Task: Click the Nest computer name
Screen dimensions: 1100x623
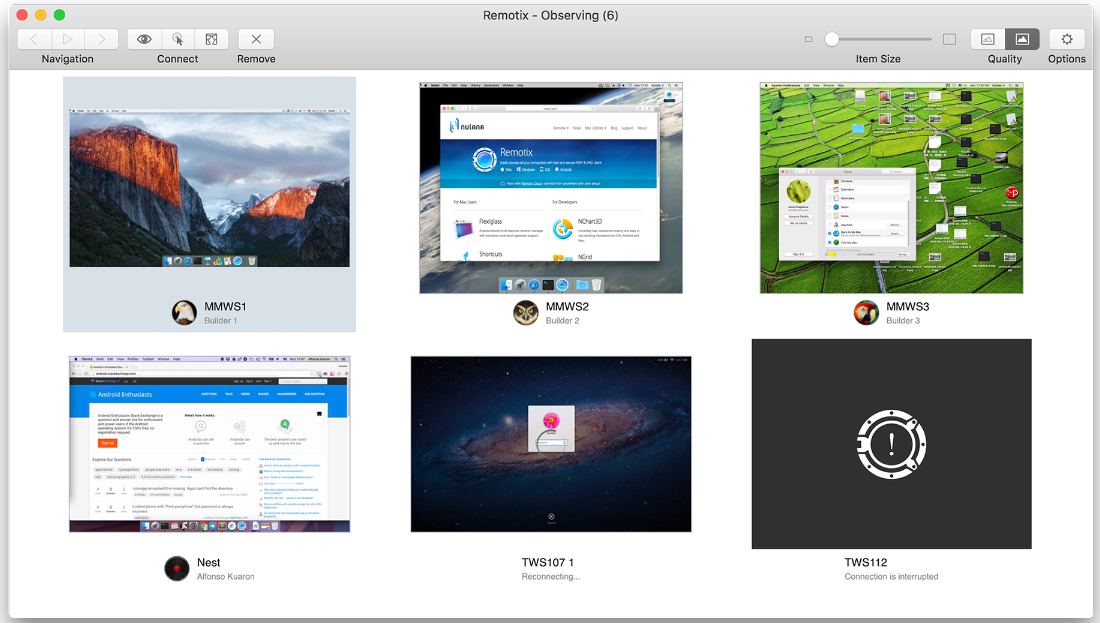Action: (x=208, y=563)
